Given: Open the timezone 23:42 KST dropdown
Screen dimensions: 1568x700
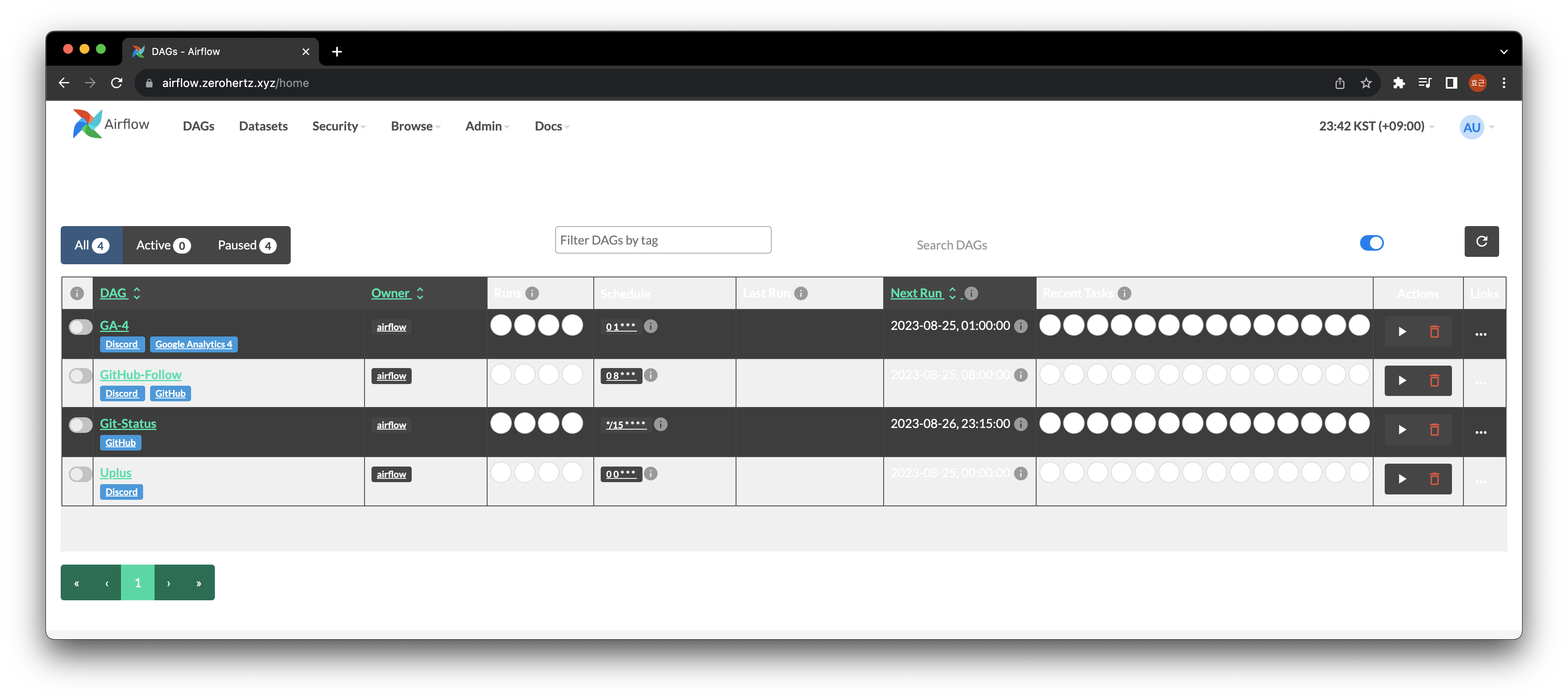Looking at the screenshot, I should [1376, 126].
